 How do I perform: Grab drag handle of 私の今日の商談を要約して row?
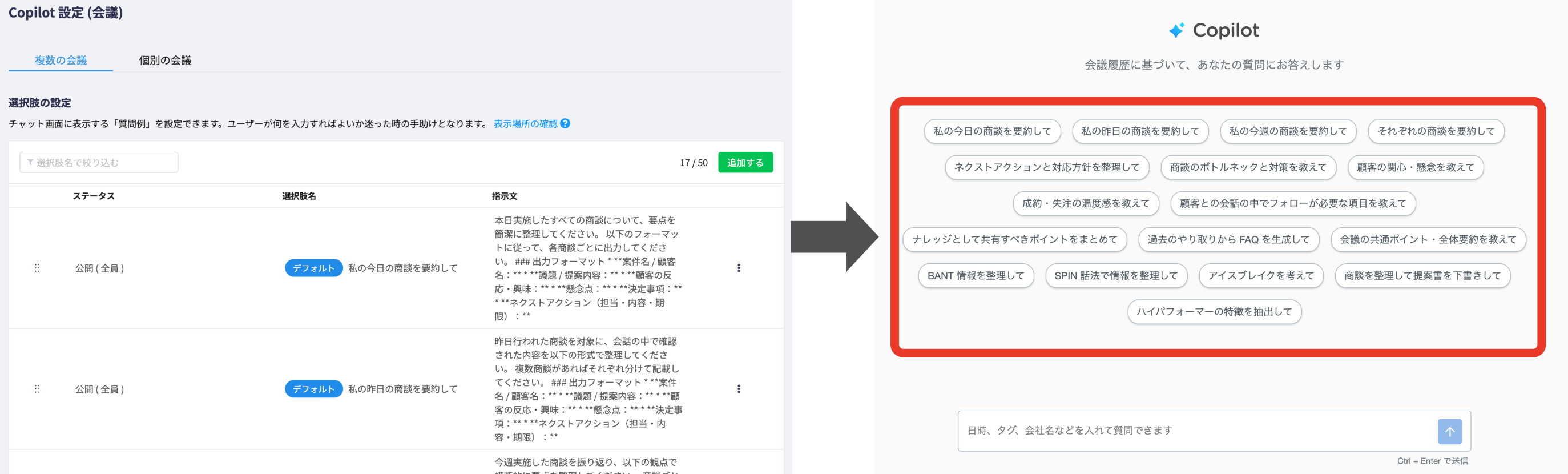coord(37,268)
